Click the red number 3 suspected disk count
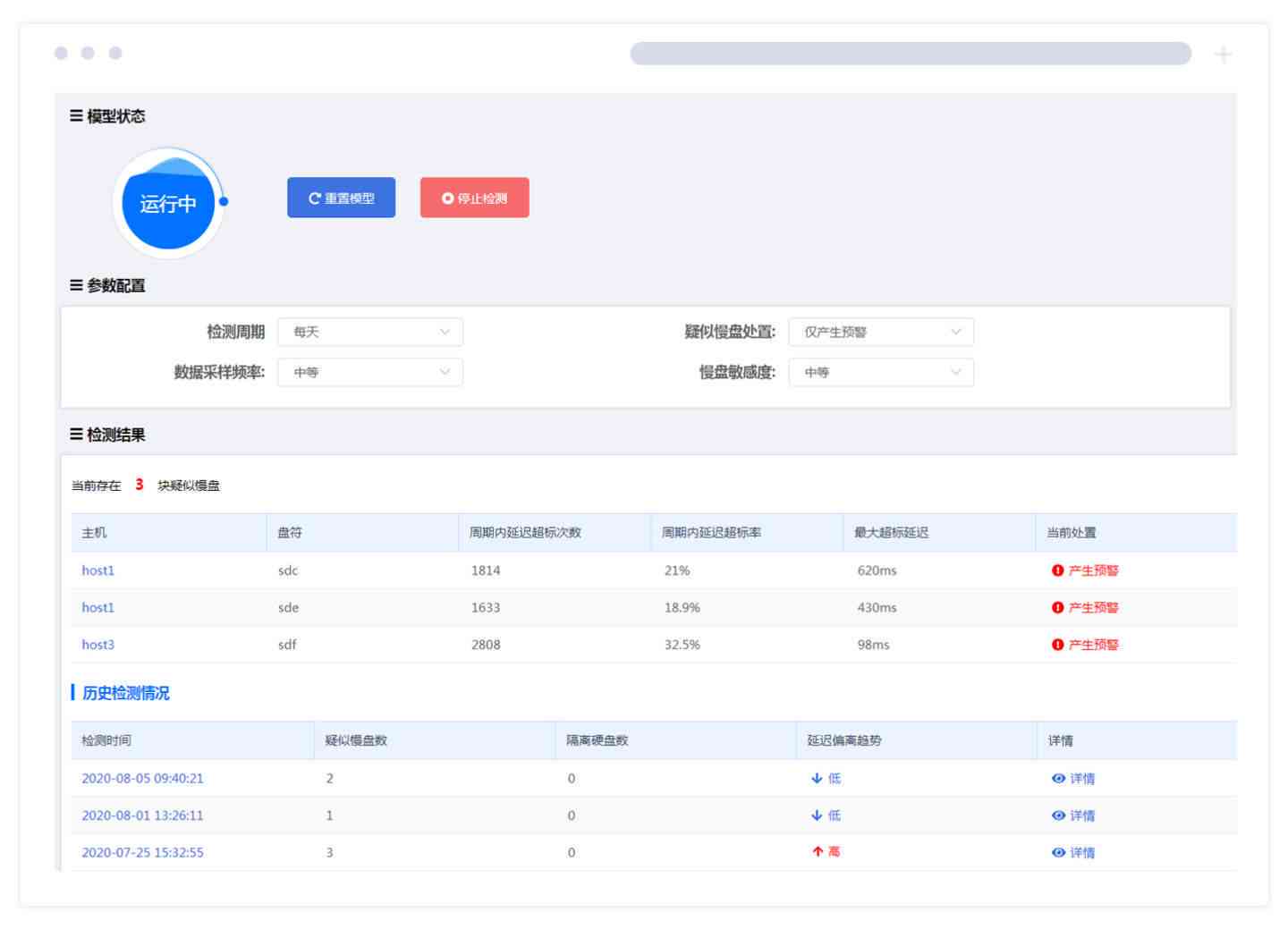 (x=140, y=485)
